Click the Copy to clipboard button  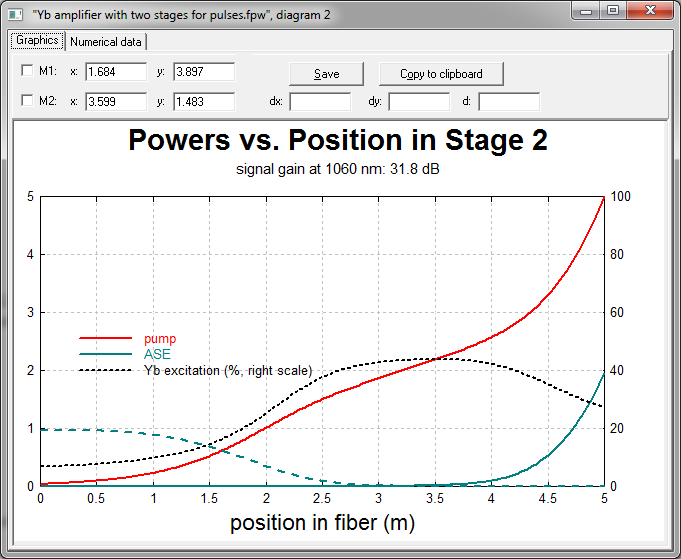441,74
